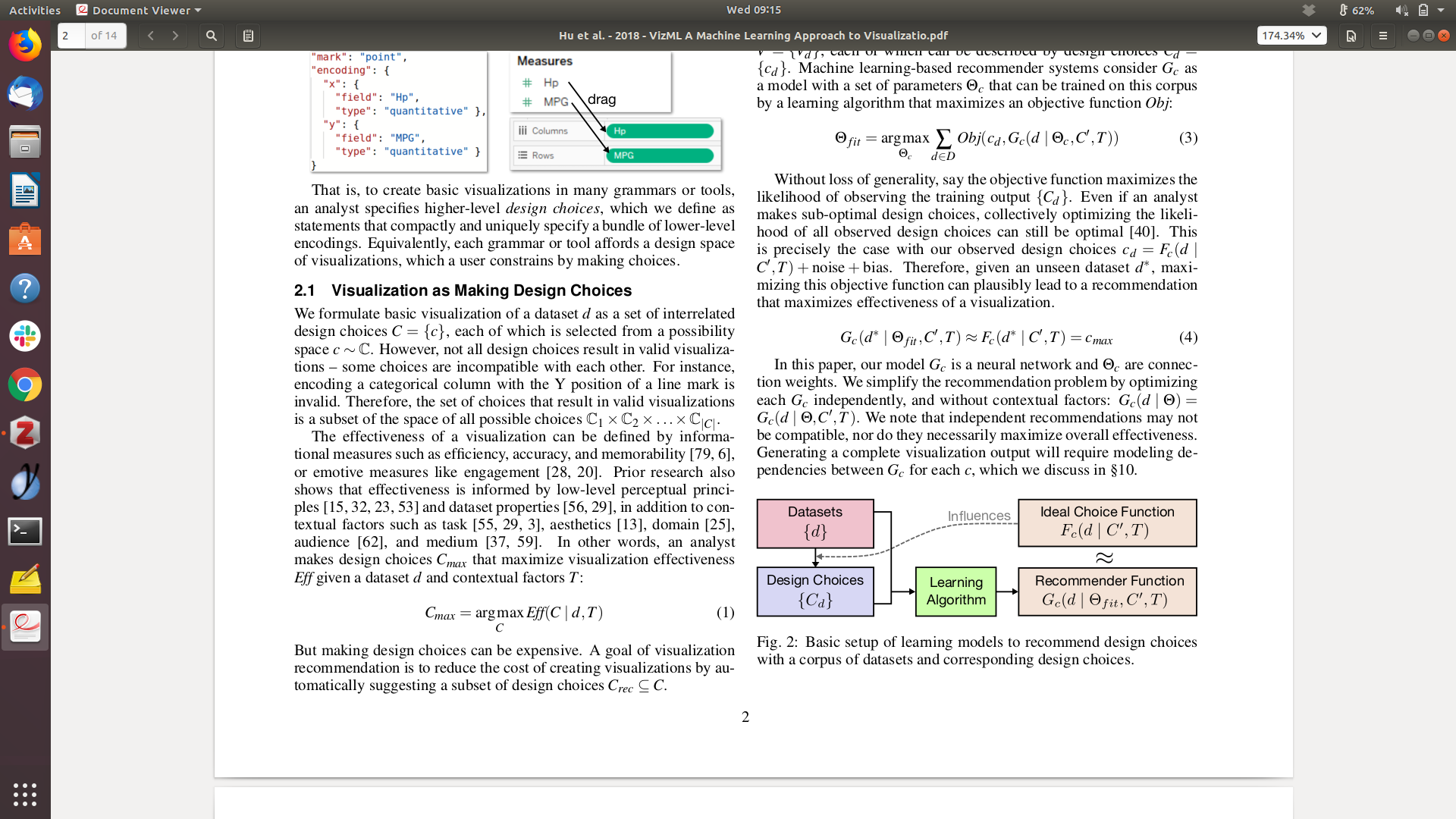Open Google Chrome from the dock
1456x819 pixels.
[25, 385]
